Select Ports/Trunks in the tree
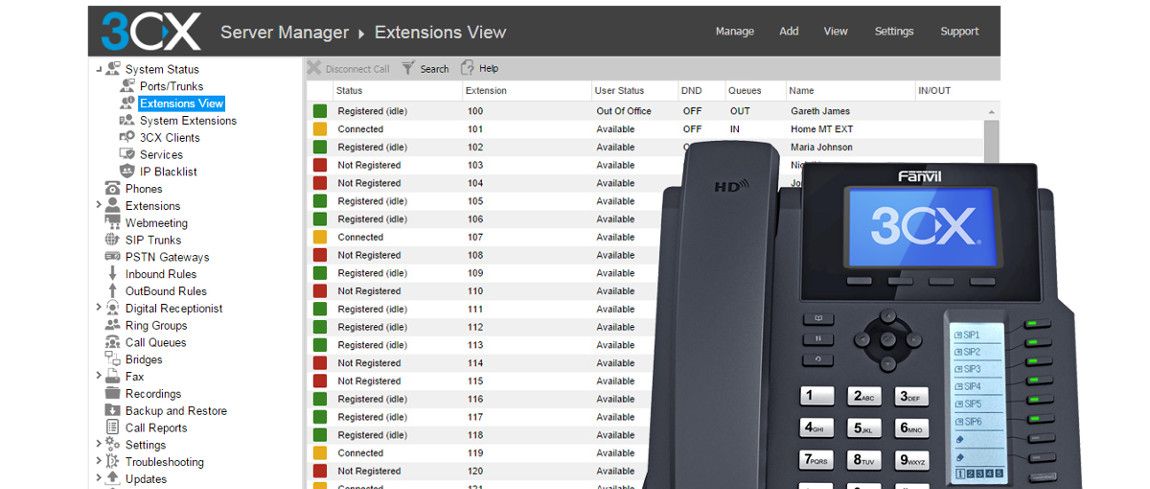Viewport: 1150px width, 489px height. (172, 87)
